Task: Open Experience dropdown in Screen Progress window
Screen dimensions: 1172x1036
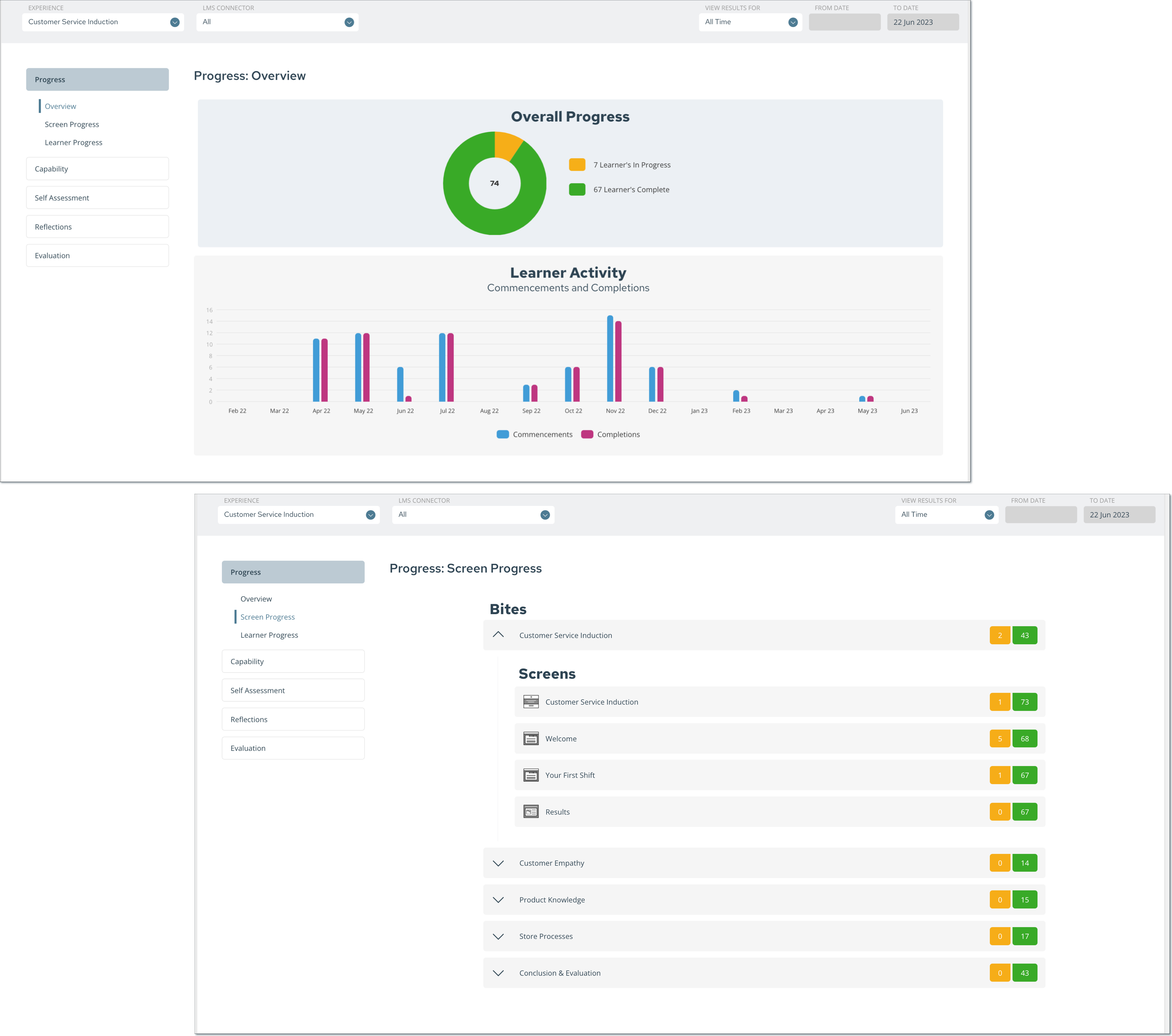Action: 299,515
